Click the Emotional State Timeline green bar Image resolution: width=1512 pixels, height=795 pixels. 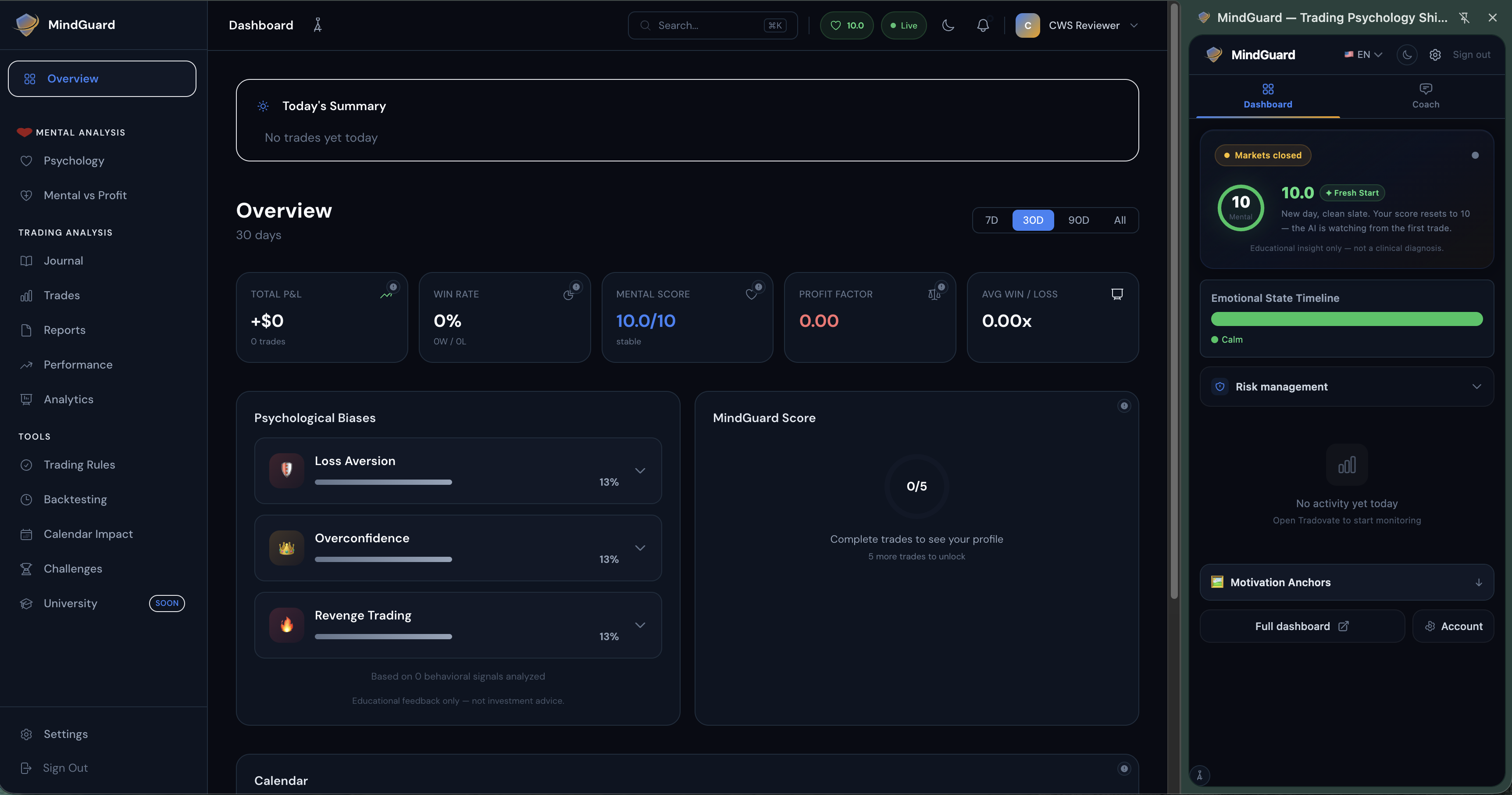point(1347,319)
